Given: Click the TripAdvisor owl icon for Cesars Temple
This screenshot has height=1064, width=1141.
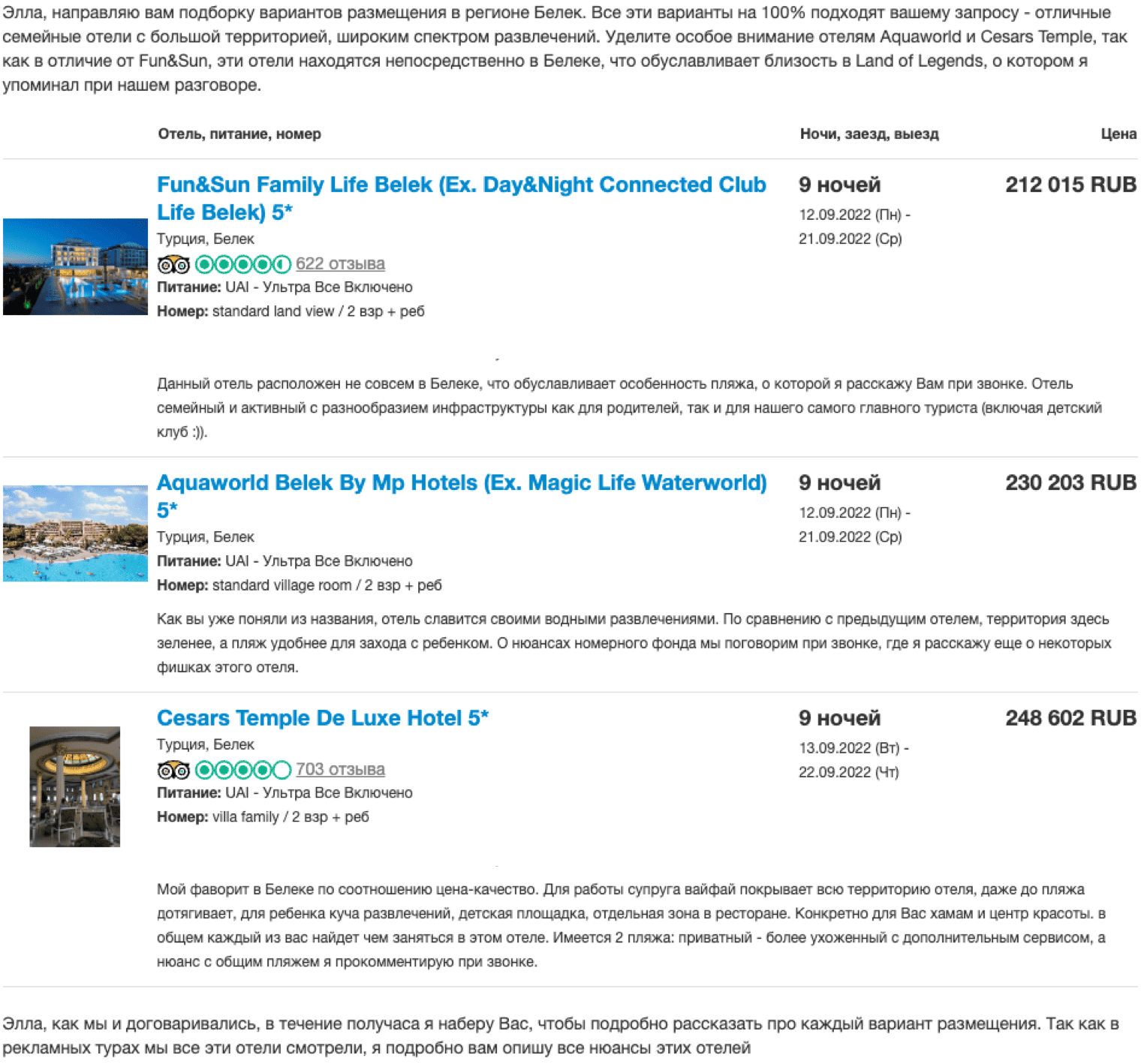Looking at the screenshot, I should click(173, 770).
